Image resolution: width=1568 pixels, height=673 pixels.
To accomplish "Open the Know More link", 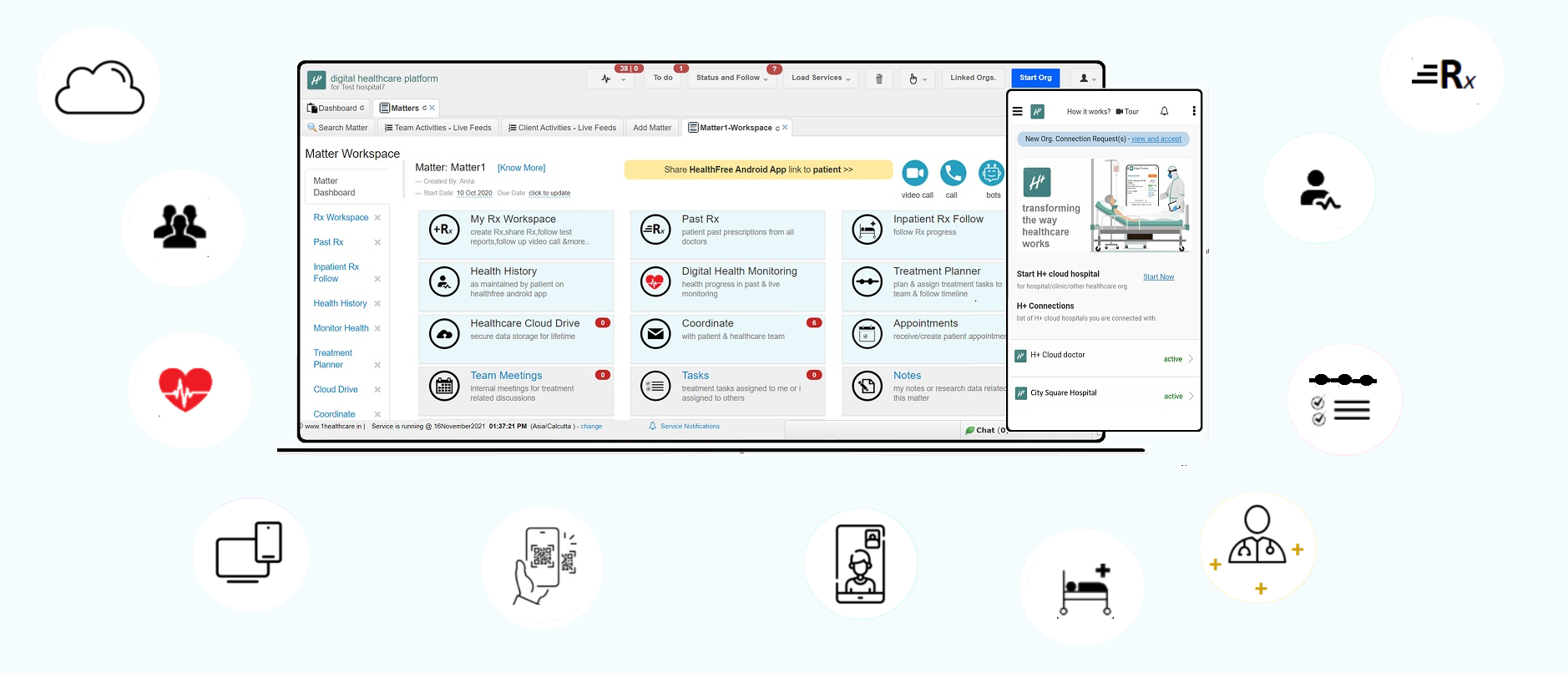I will tap(521, 168).
